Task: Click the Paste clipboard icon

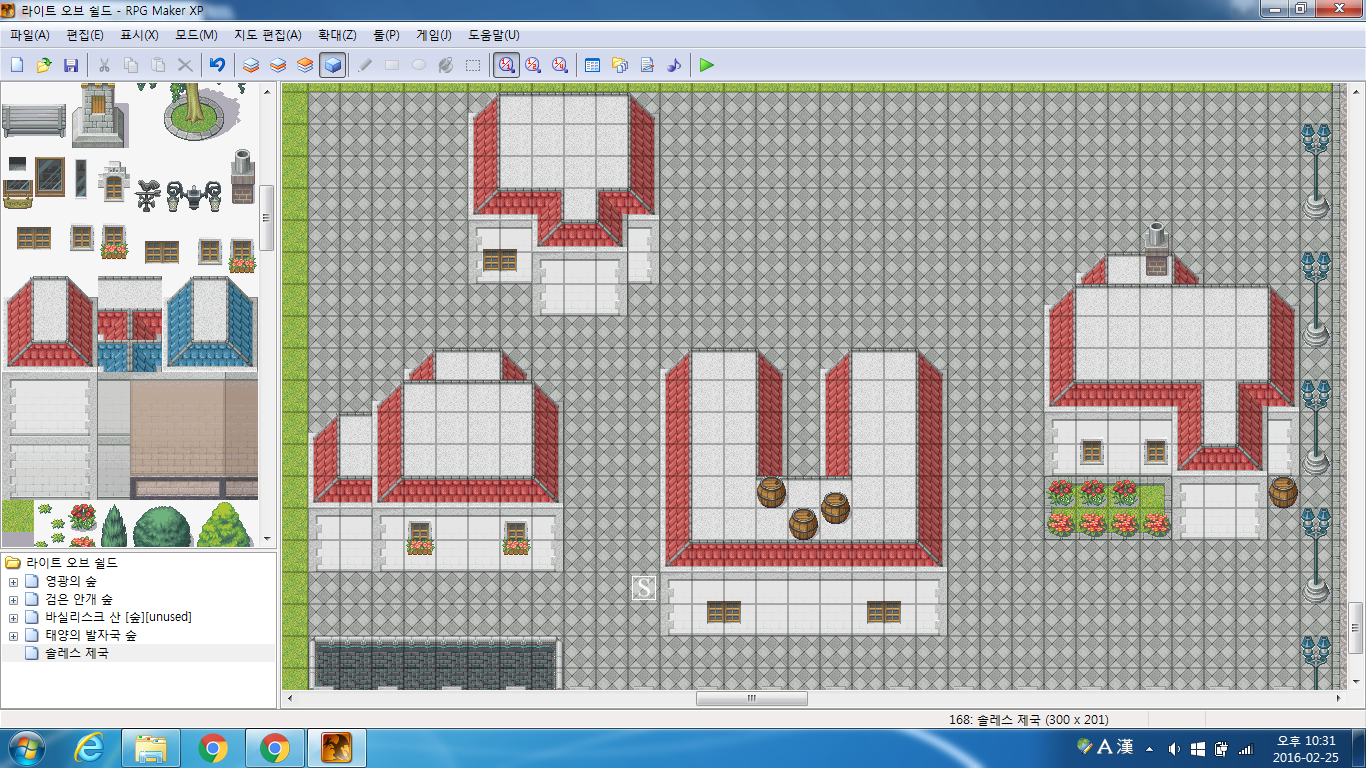Action: pyautogui.click(x=158, y=65)
